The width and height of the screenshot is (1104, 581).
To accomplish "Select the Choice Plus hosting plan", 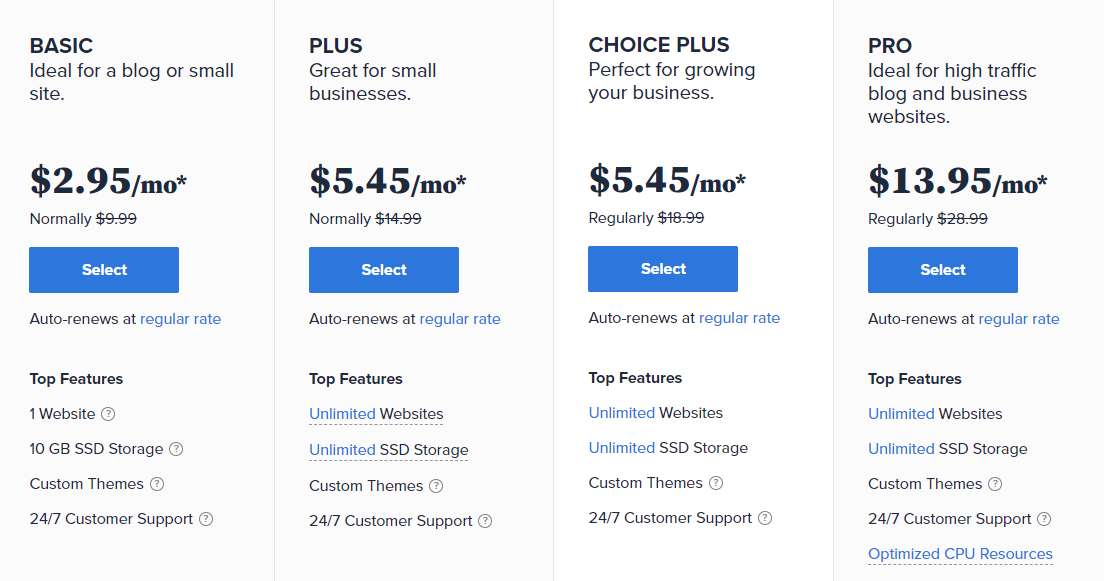I will click(663, 269).
